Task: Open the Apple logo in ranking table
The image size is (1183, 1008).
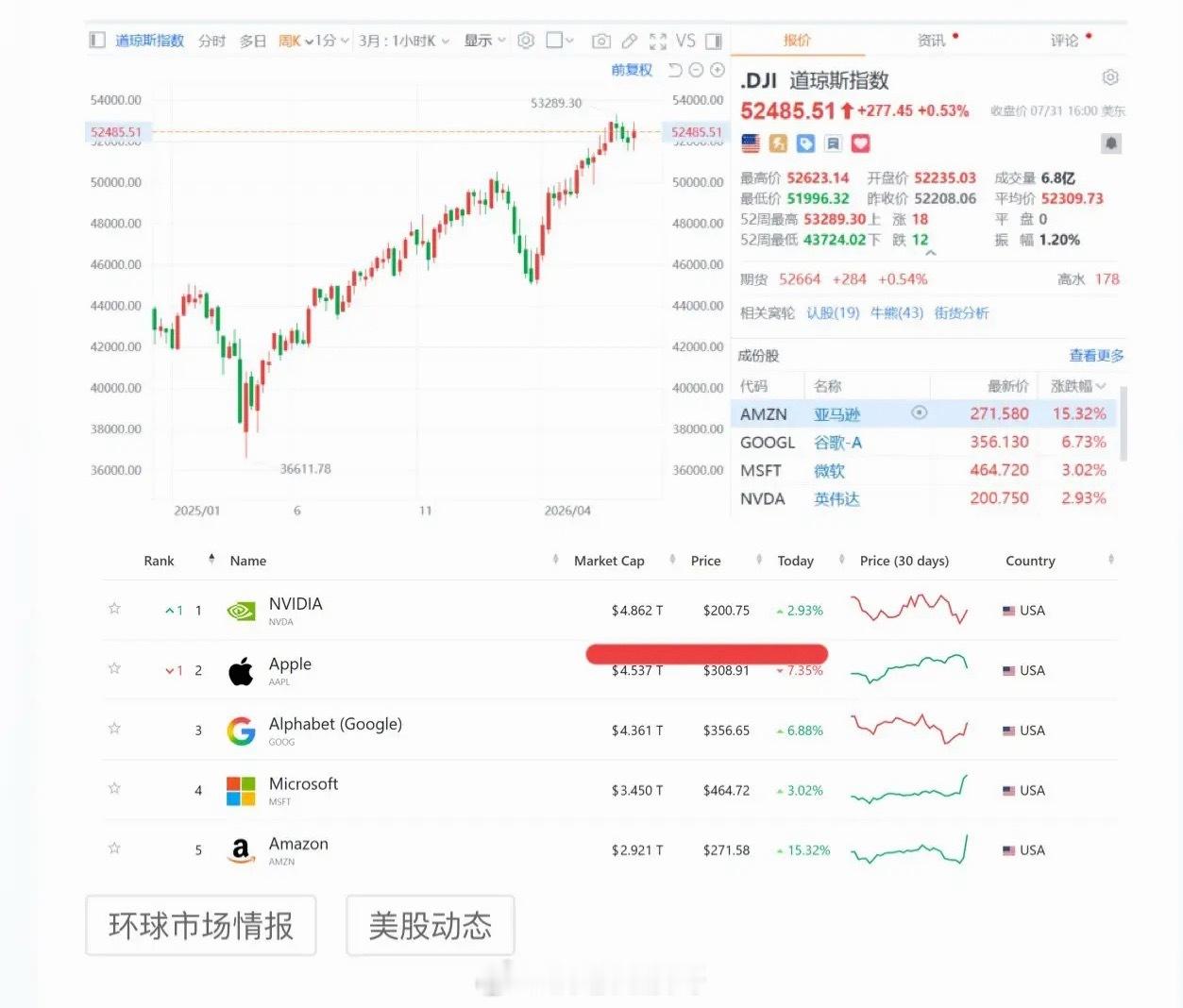Action: tap(241, 671)
